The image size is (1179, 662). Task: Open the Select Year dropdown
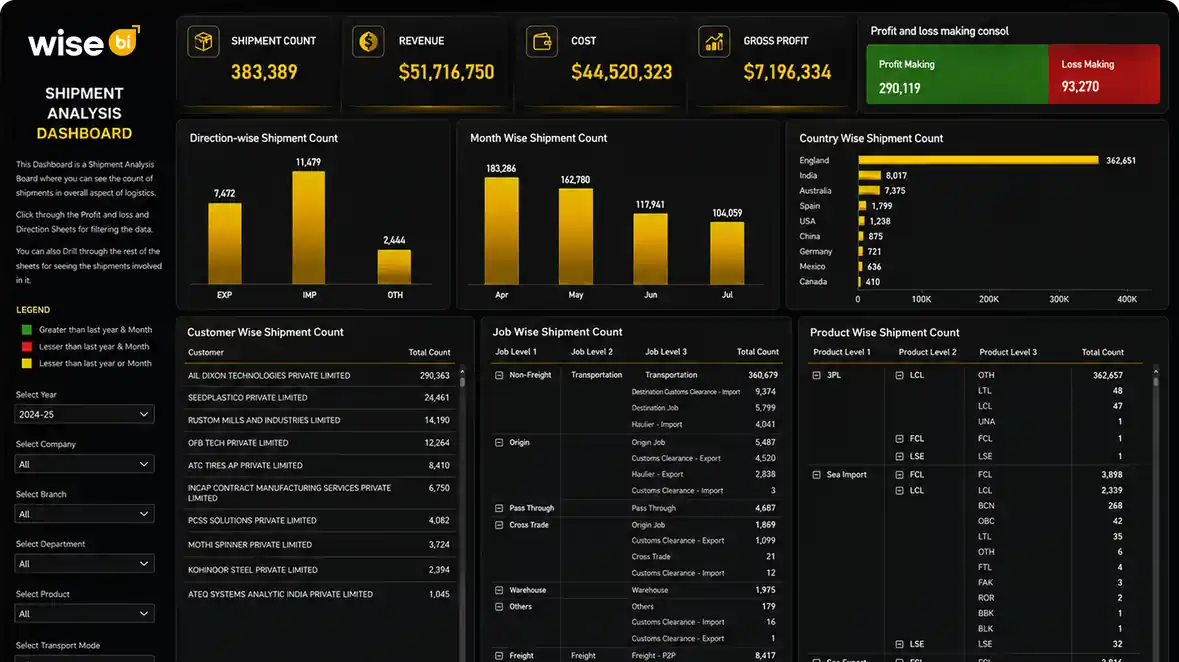pyautogui.click(x=84, y=415)
